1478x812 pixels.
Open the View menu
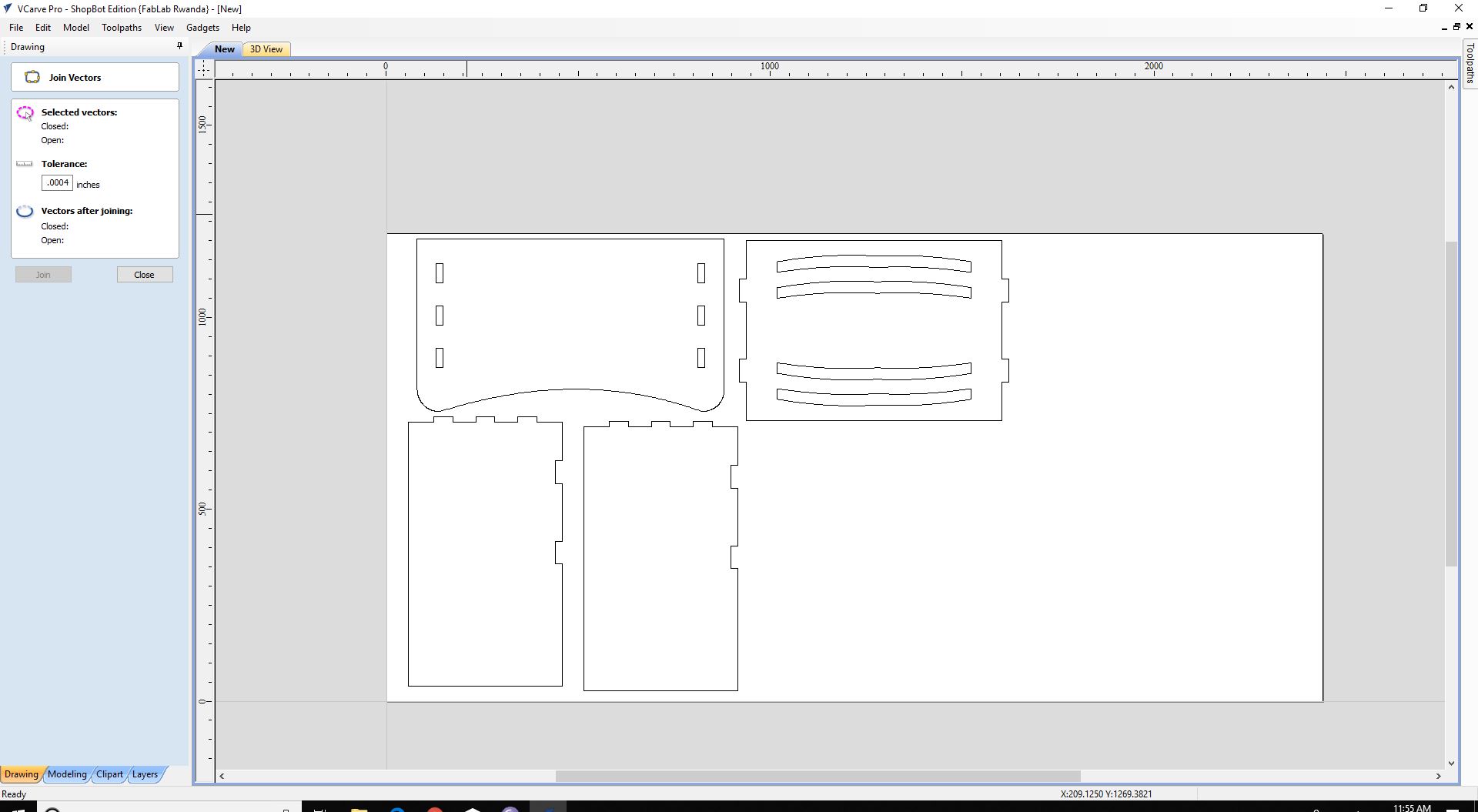click(x=164, y=28)
